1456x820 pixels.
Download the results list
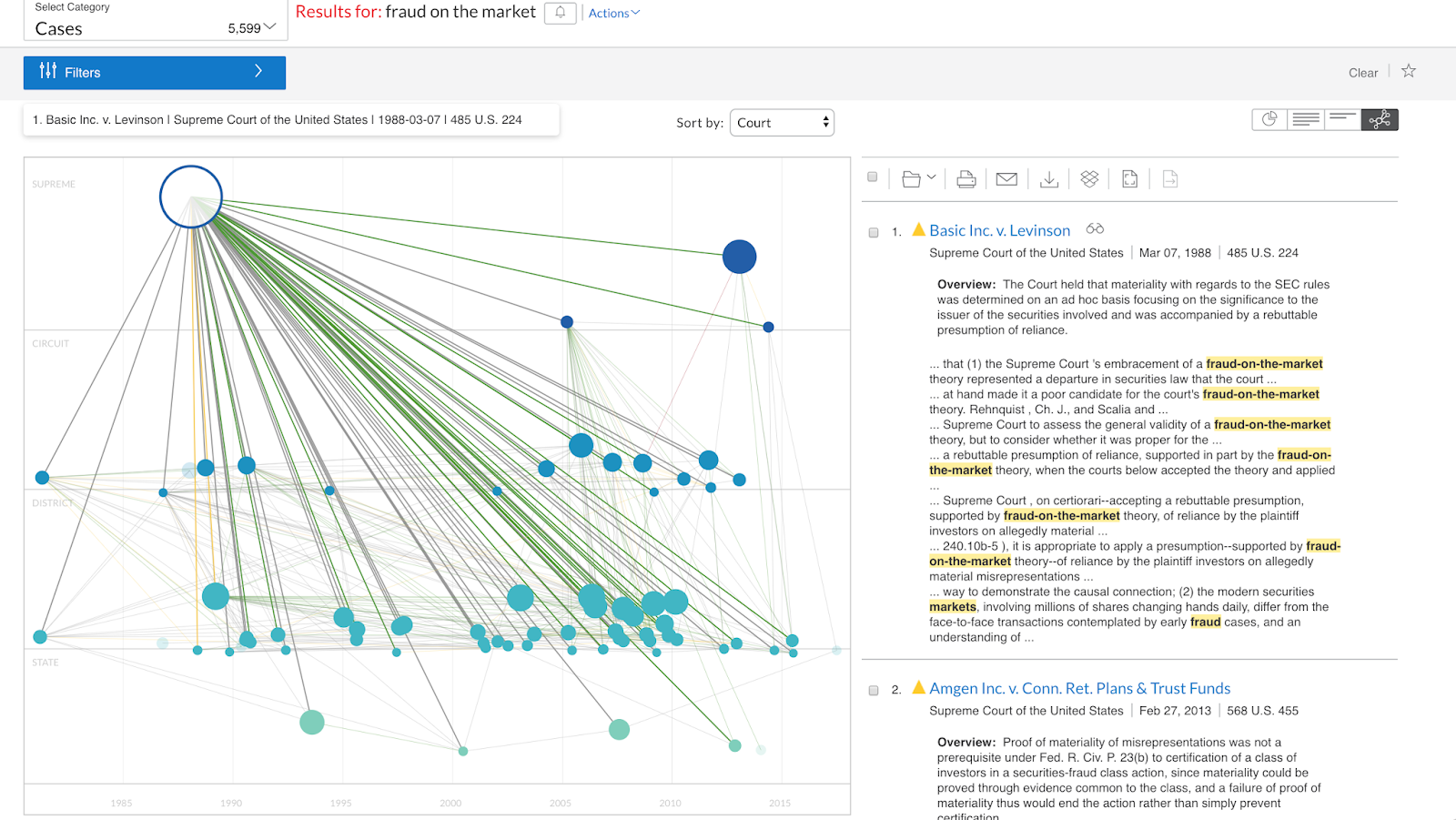pyautogui.click(x=1049, y=178)
